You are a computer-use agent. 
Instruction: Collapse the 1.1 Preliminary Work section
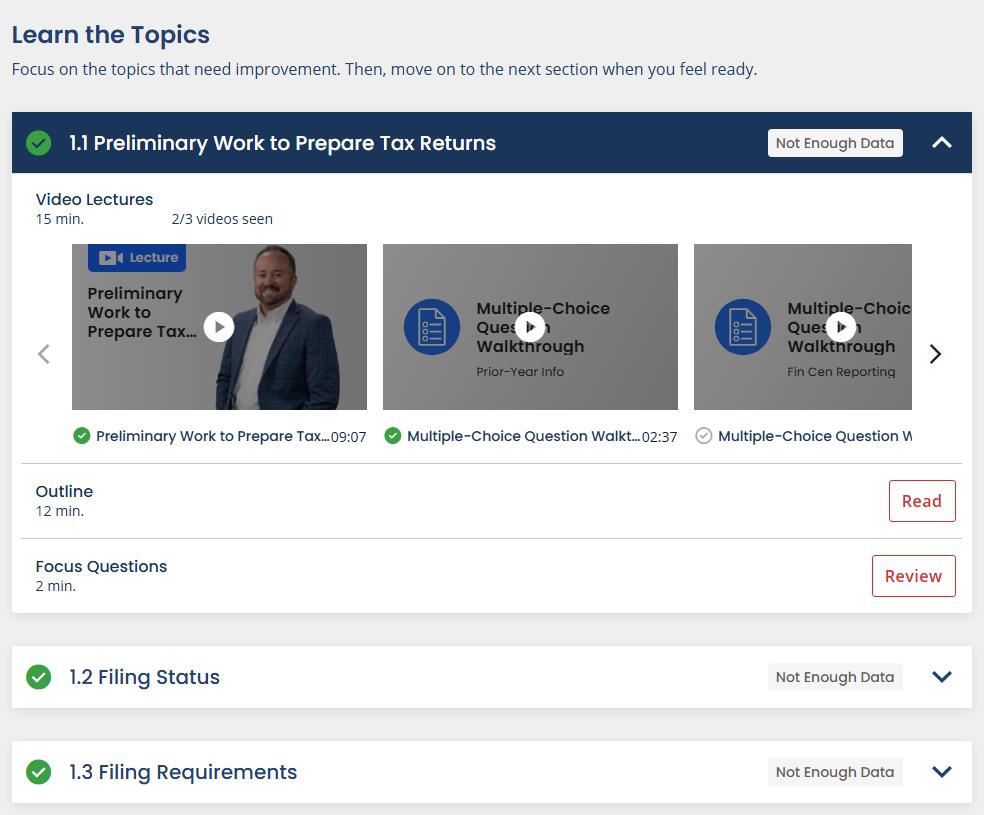(941, 143)
